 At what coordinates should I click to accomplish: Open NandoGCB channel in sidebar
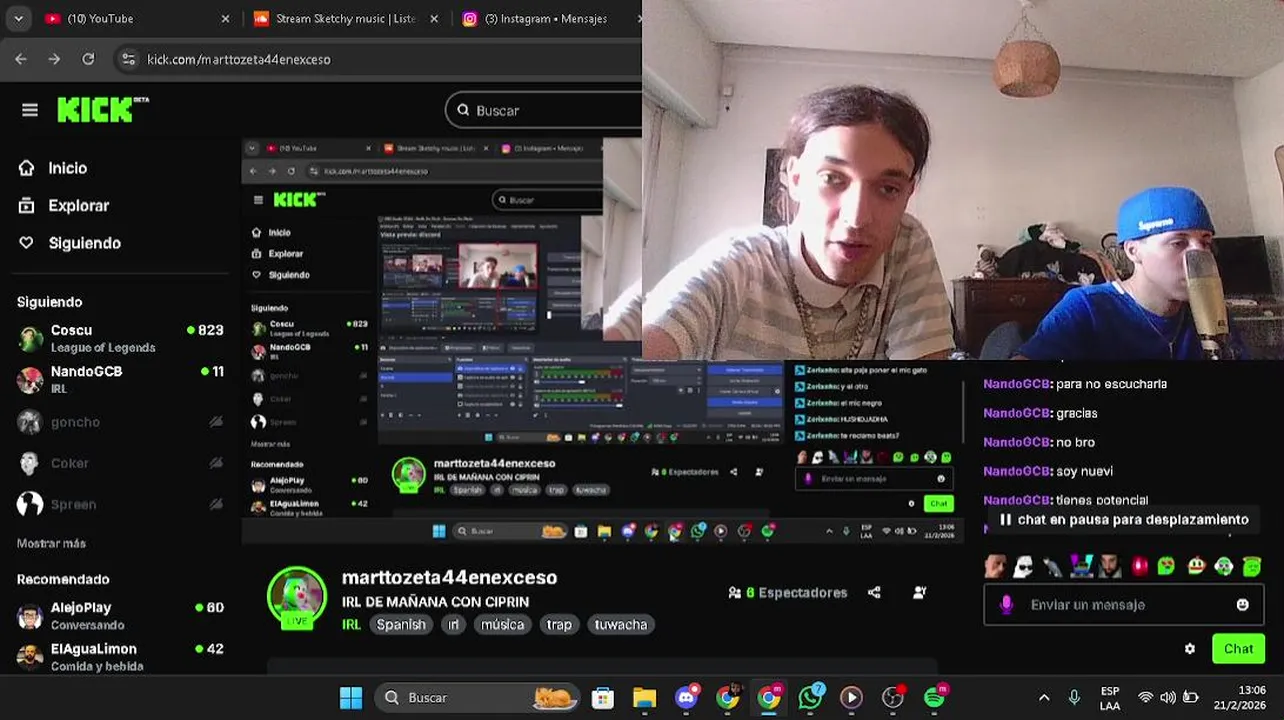click(x=120, y=379)
